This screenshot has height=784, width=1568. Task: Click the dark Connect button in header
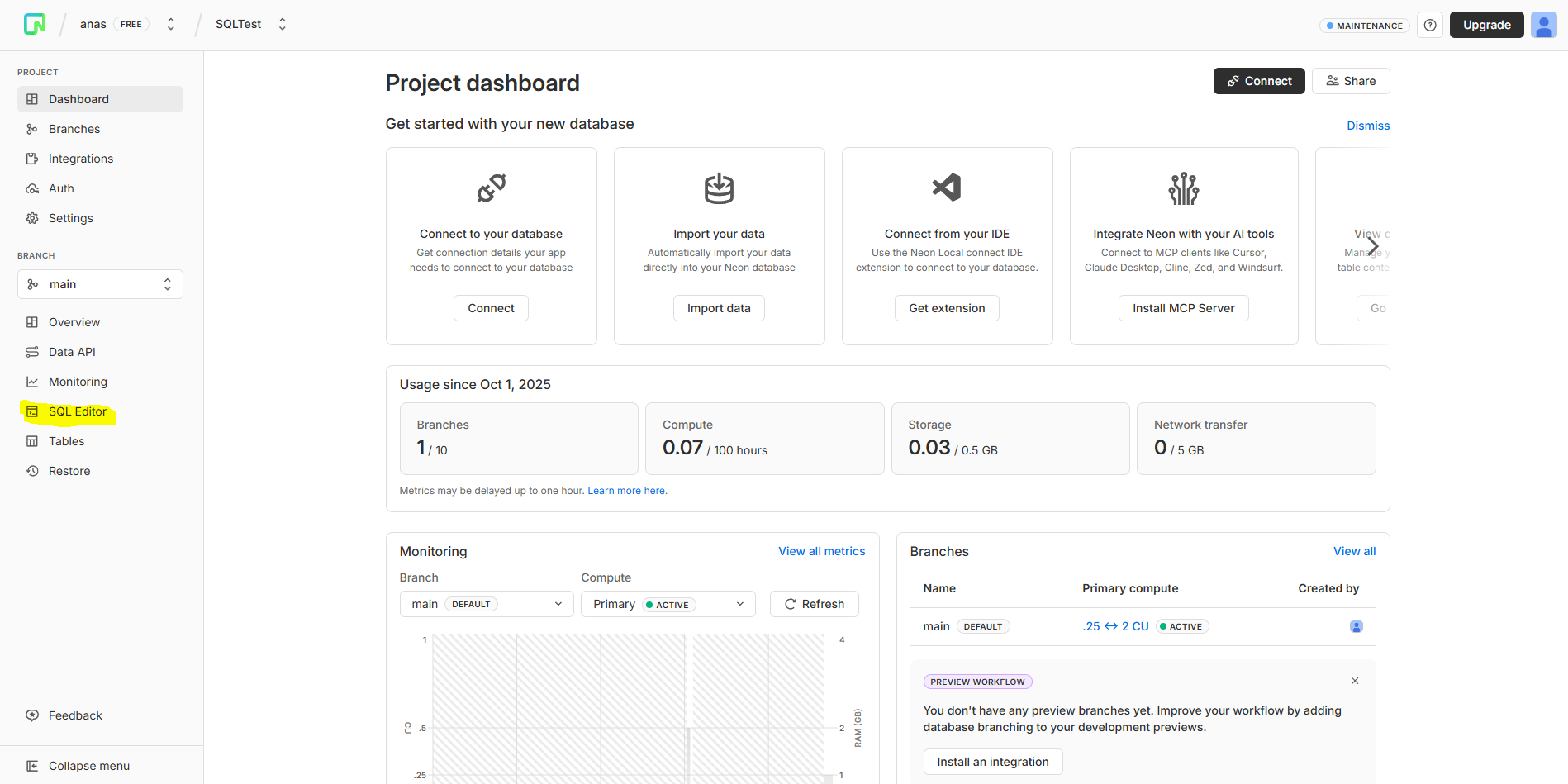(1259, 81)
